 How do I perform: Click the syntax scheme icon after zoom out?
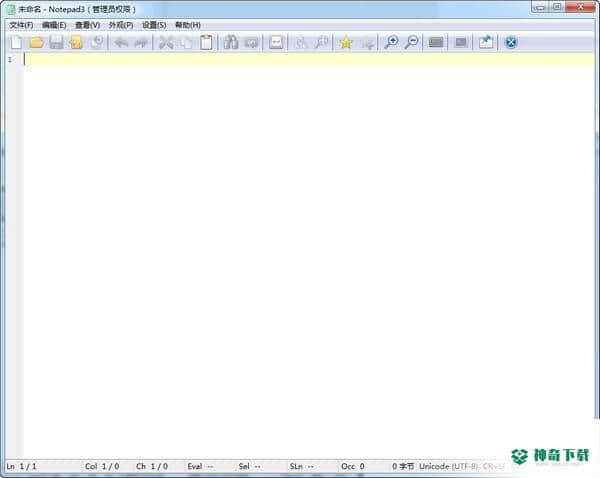tap(436, 42)
